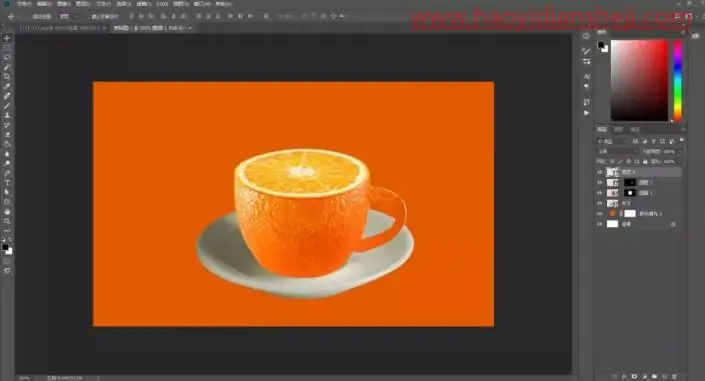Viewport: 705px width, 381px height.
Task: Hide the topmost layer via eye icon
Action: [x=600, y=172]
